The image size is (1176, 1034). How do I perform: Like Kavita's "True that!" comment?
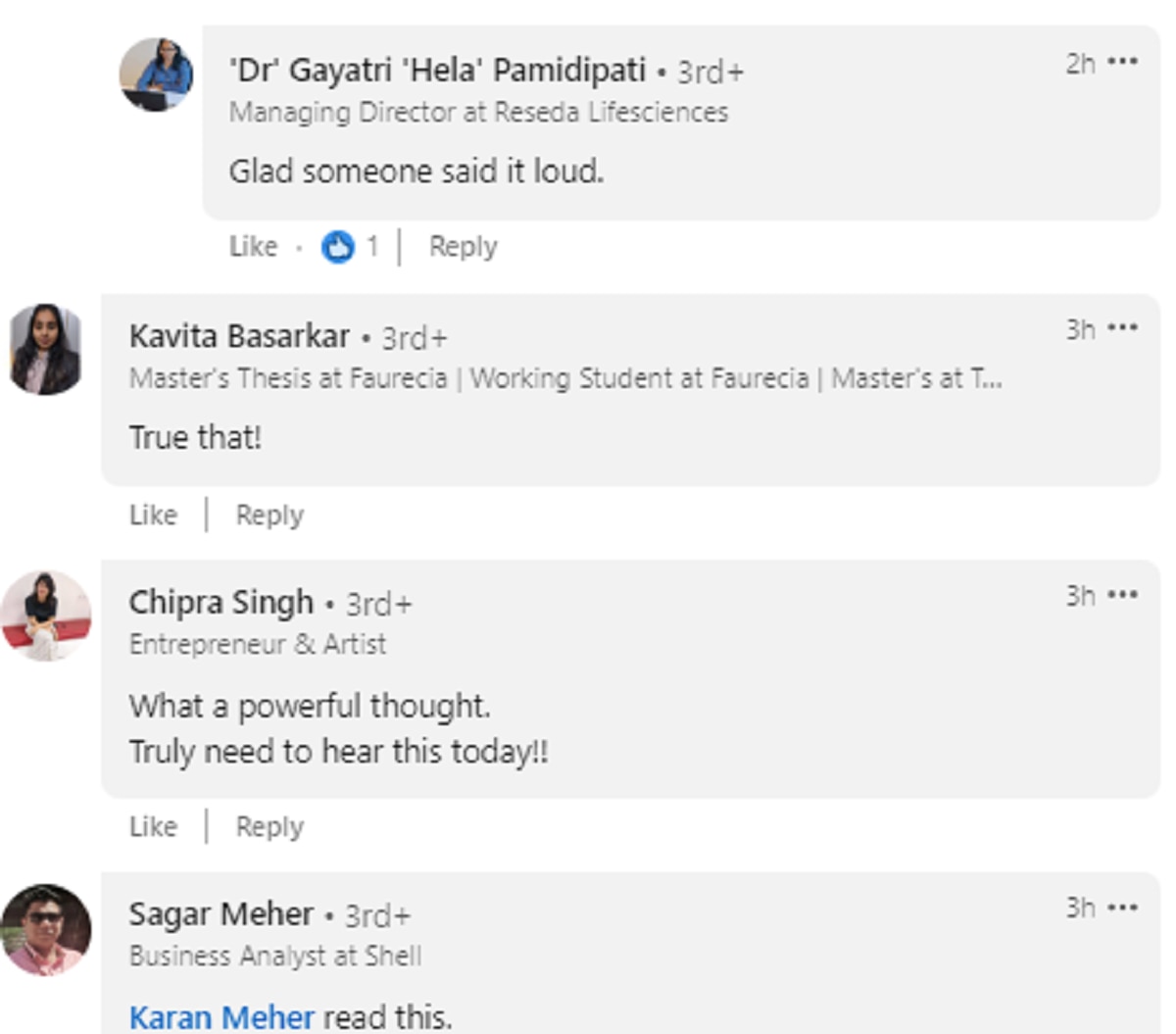tap(153, 516)
